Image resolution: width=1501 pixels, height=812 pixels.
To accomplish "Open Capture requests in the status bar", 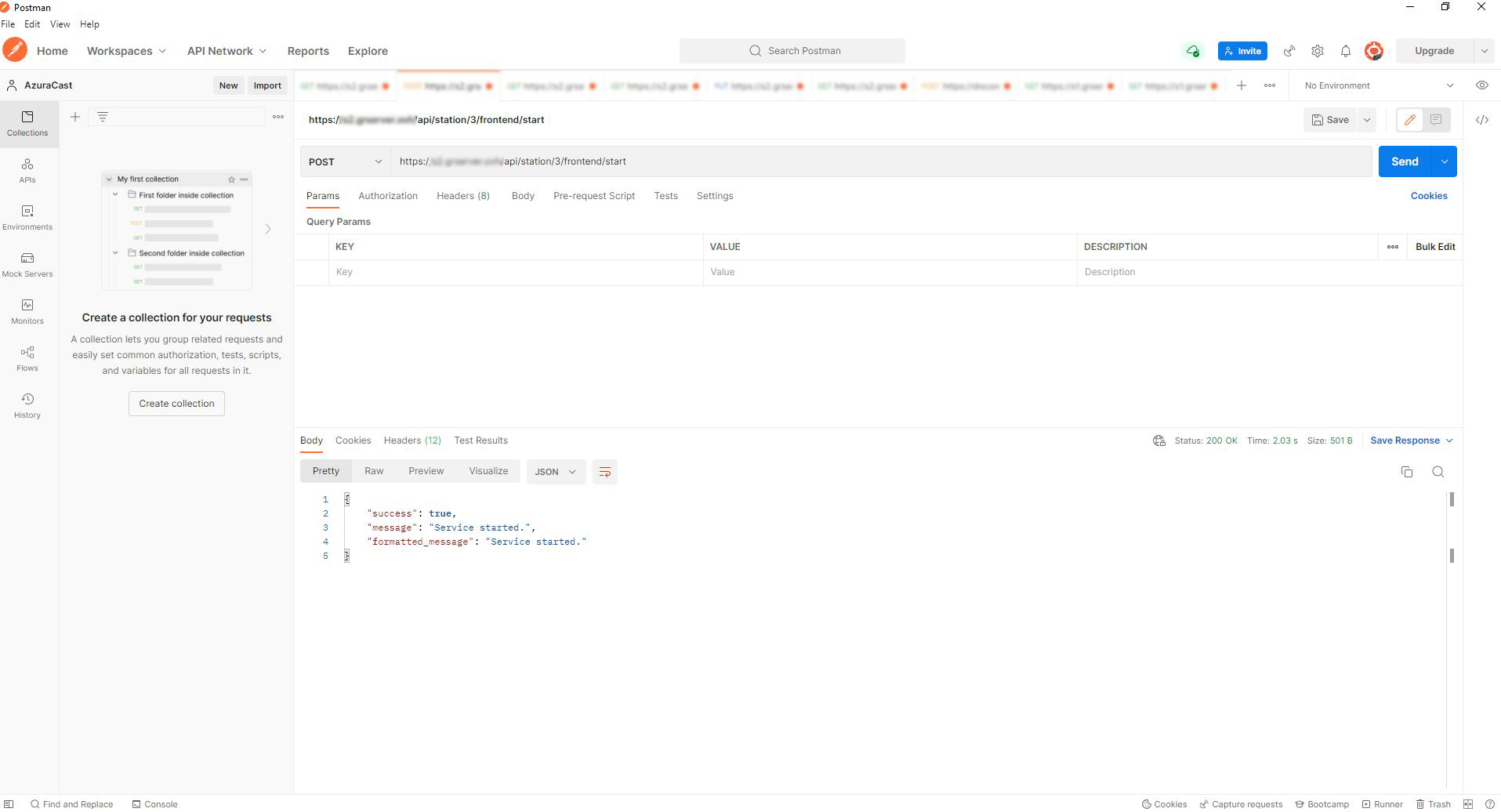I will (x=1242, y=803).
